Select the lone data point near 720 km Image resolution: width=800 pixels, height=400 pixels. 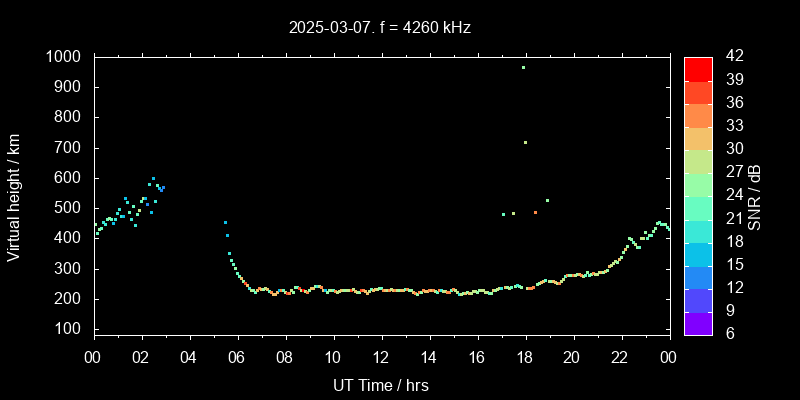pos(525,142)
